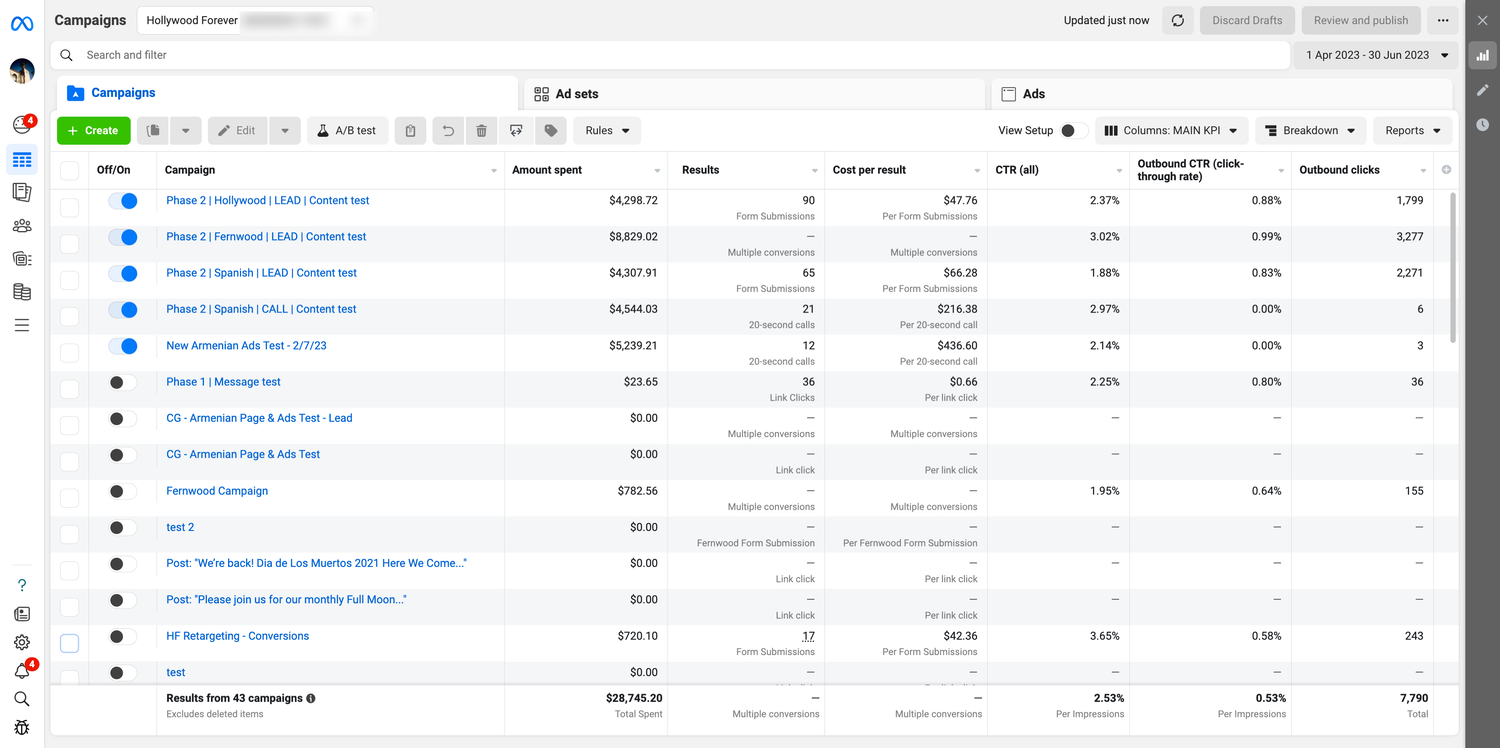Screen dimensions: 1500x748
Task: Click the A/B test button
Action: 347,130
